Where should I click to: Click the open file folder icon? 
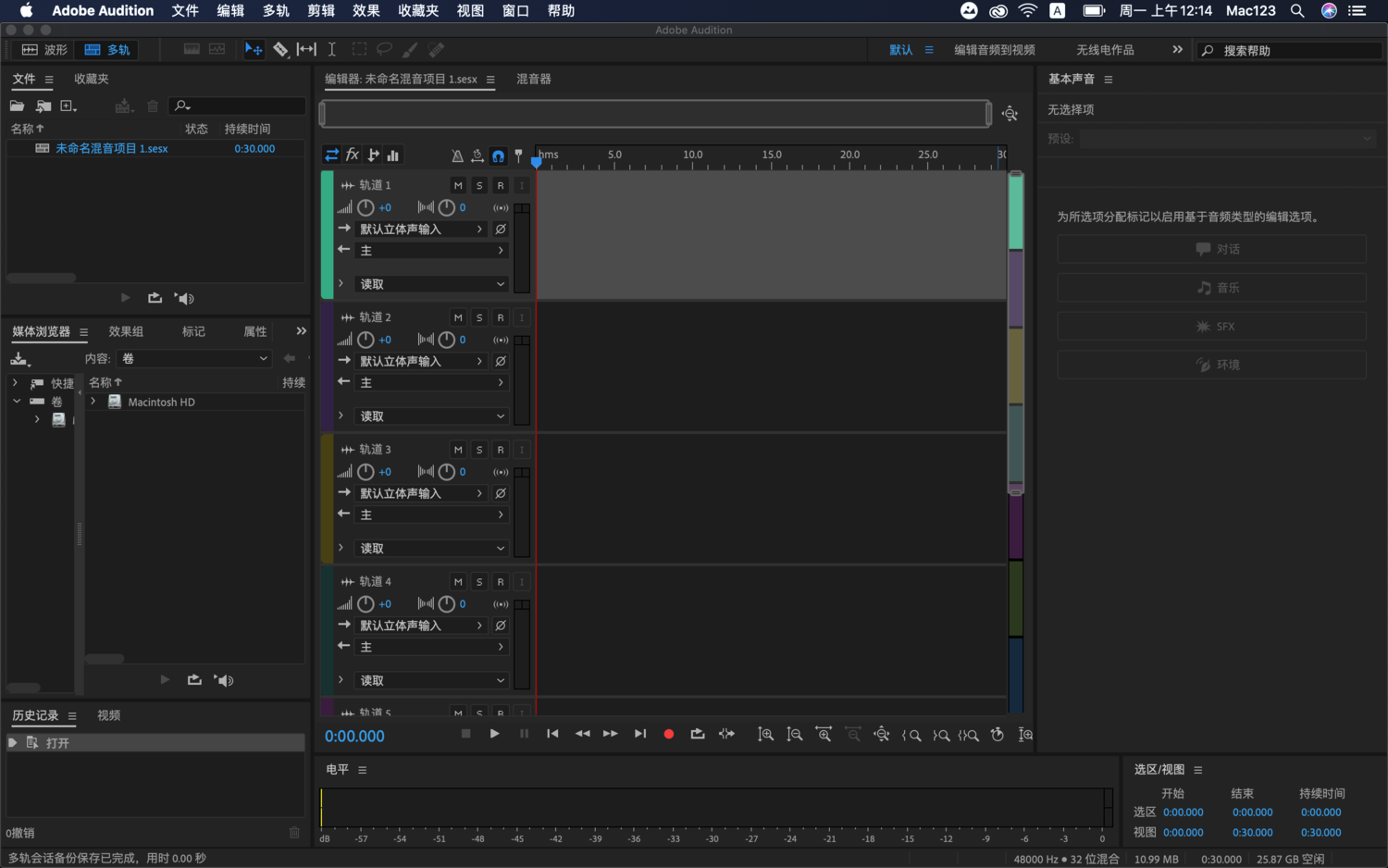point(18,105)
